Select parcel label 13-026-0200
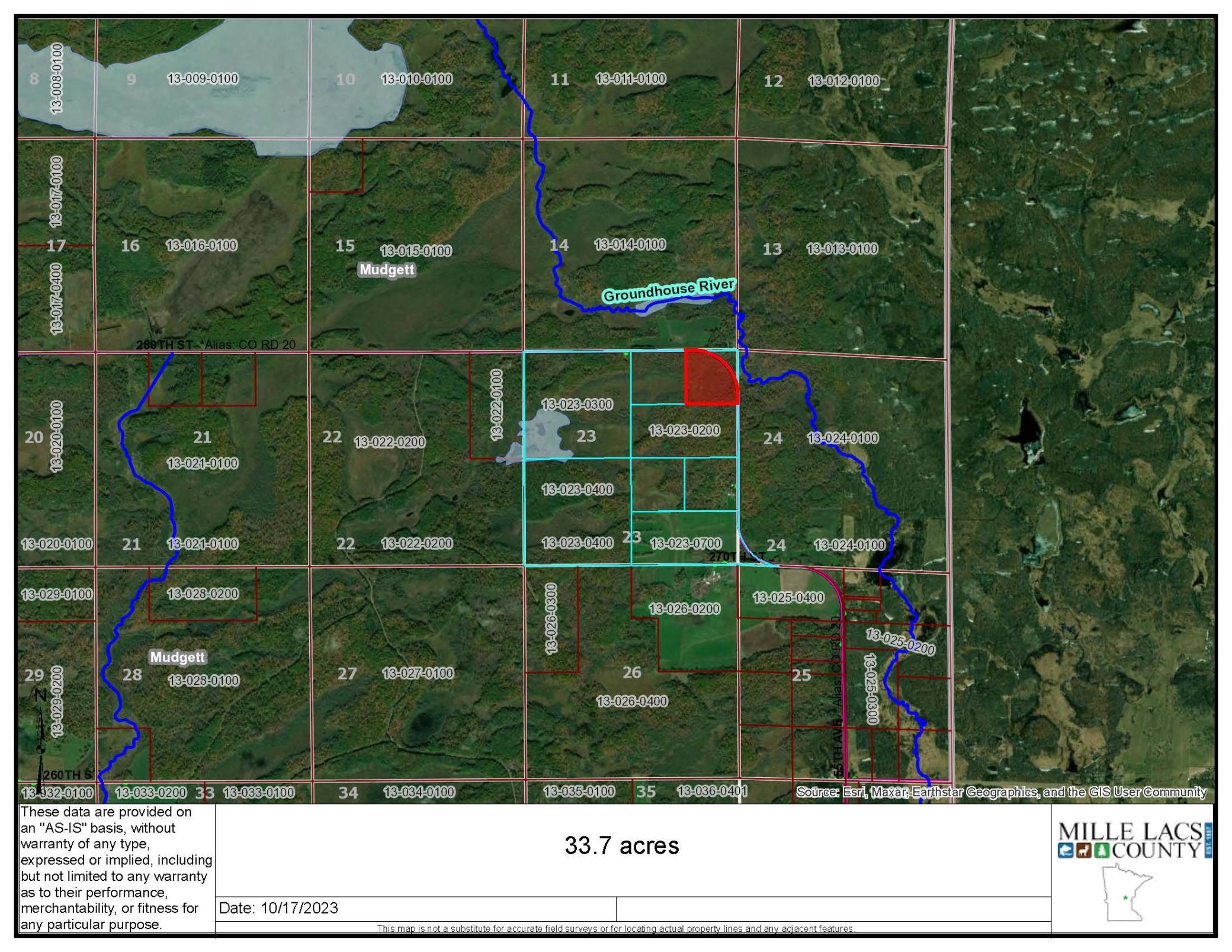 (x=684, y=609)
